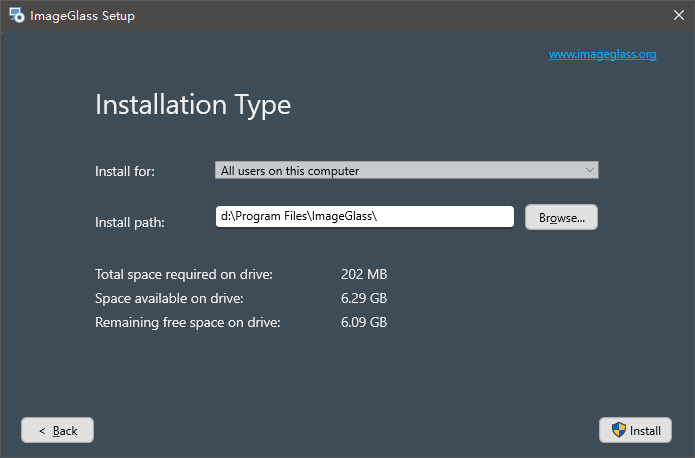Click the 'Total space required on drive' label

click(183, 274)
